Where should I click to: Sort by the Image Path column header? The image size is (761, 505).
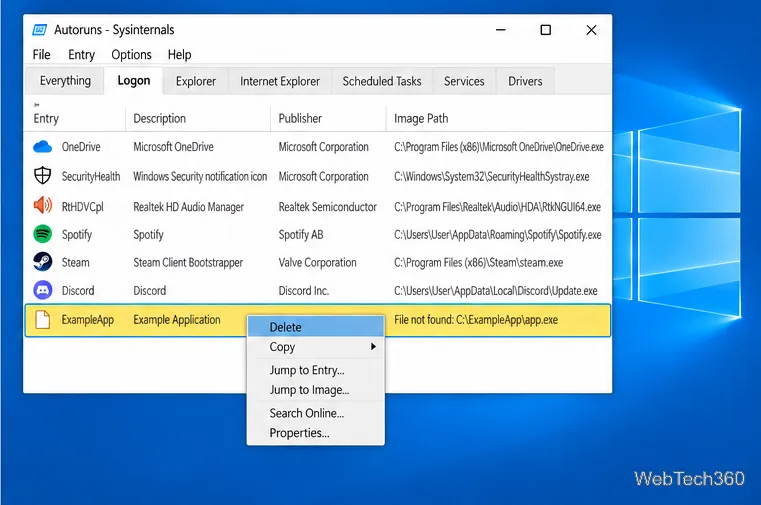[x=421, y=118]
